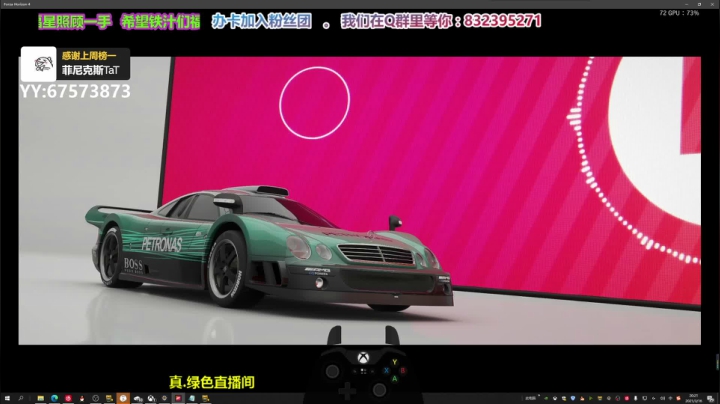Click the QQ group number 832395271

click(502, 21)
